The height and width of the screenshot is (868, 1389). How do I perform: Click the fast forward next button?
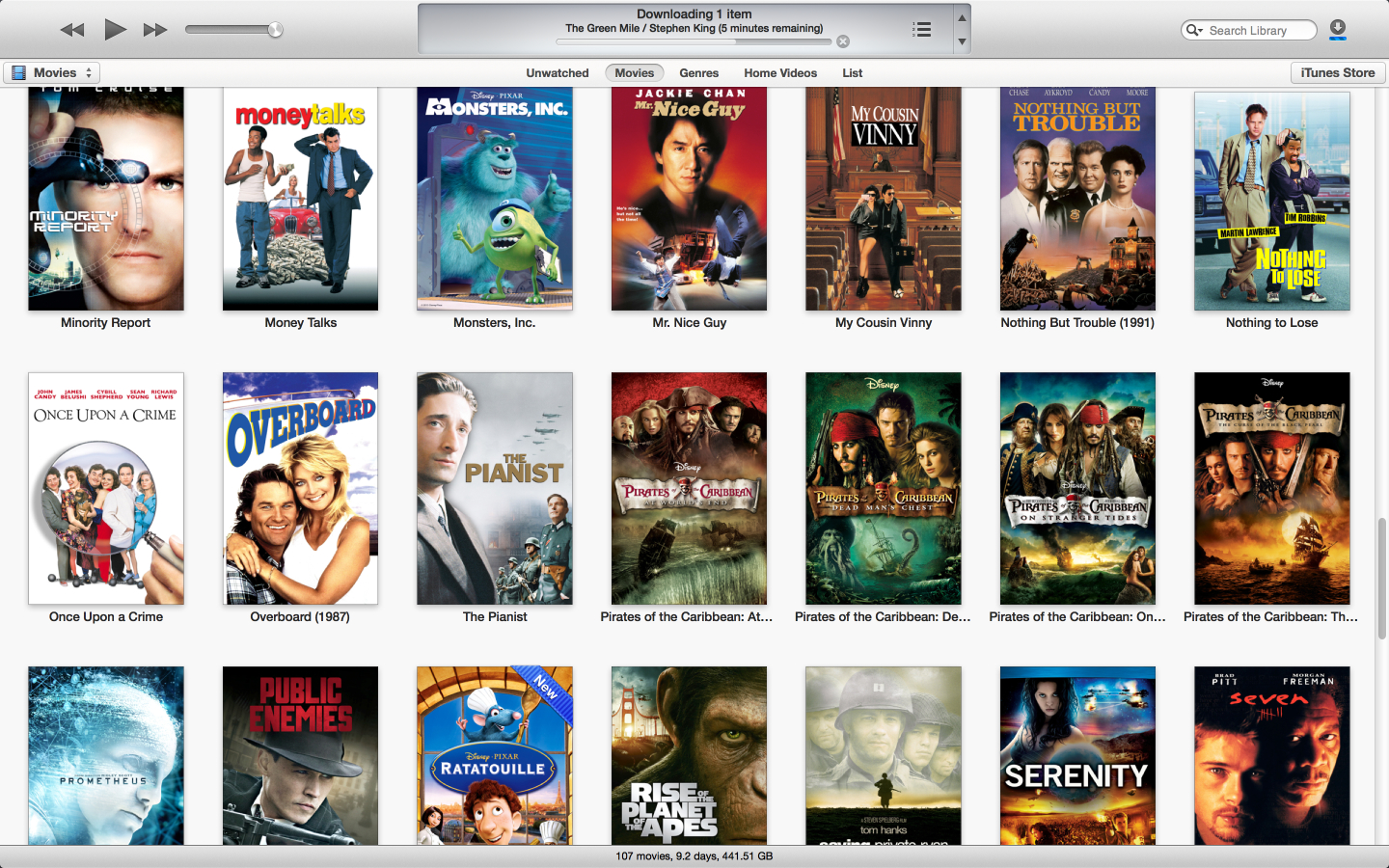click(x=155, y=30)
